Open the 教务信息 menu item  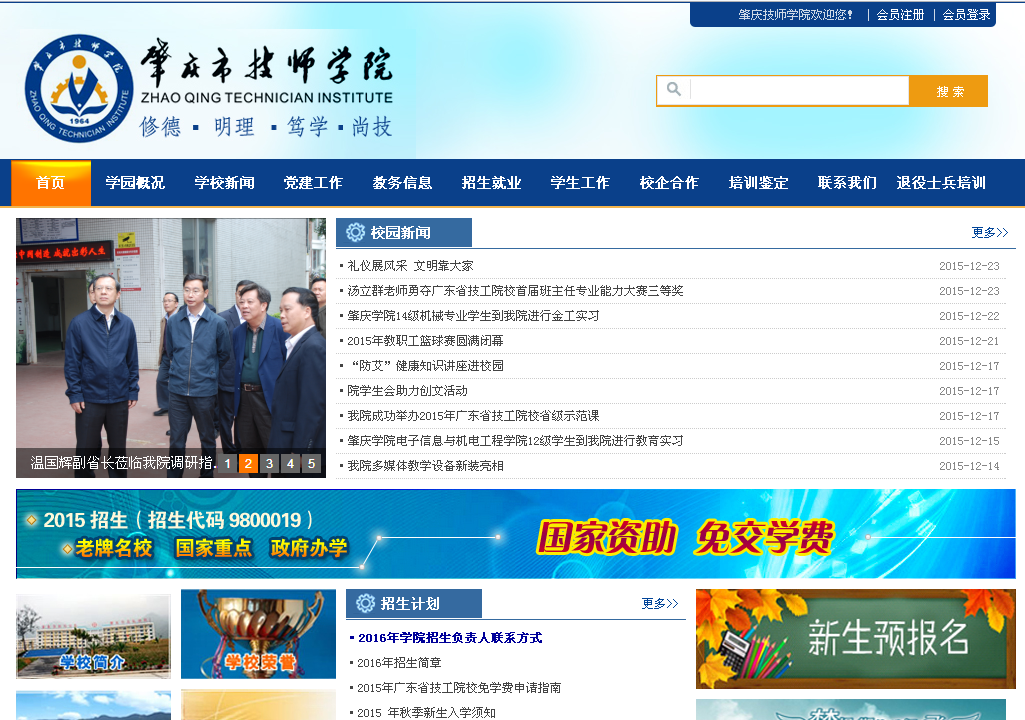402,182
